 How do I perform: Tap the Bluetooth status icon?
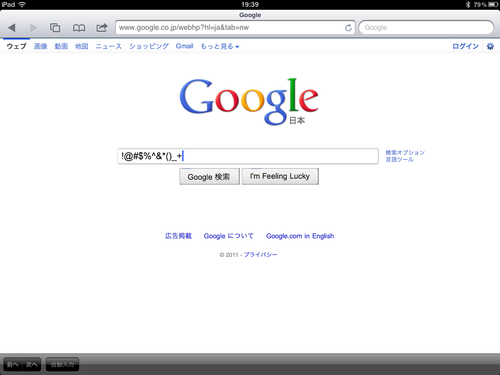(x=468, y=4)
